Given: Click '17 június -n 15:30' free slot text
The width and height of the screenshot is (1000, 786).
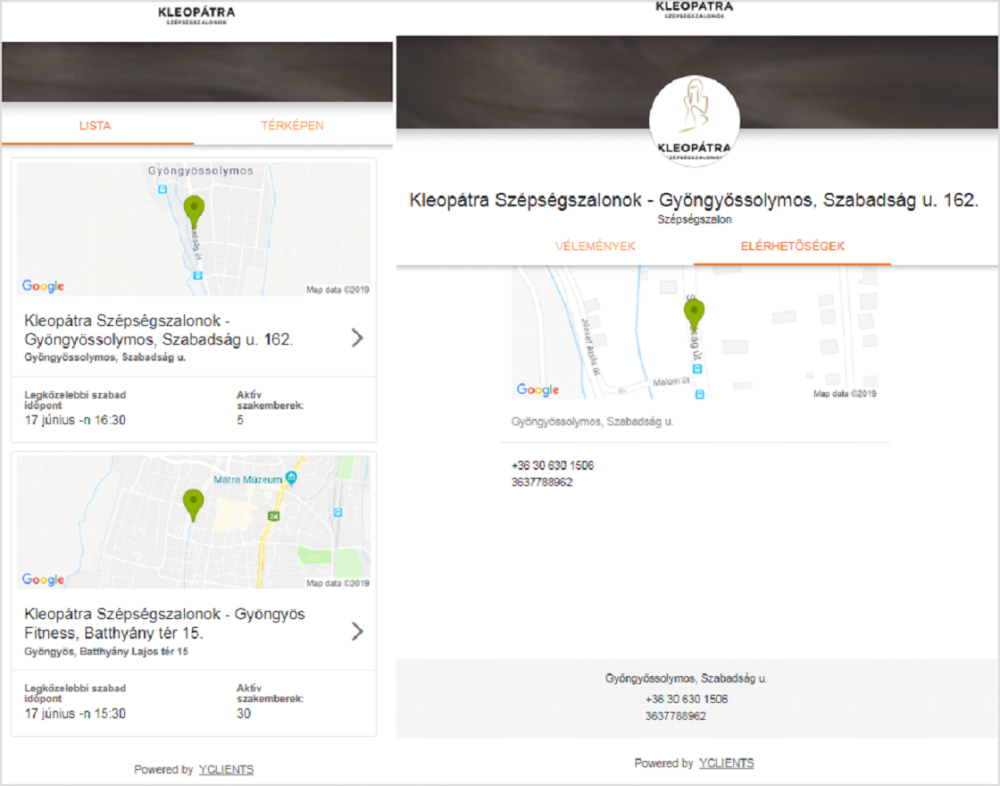Looking at the screenshot, I should tap(75, 713).
